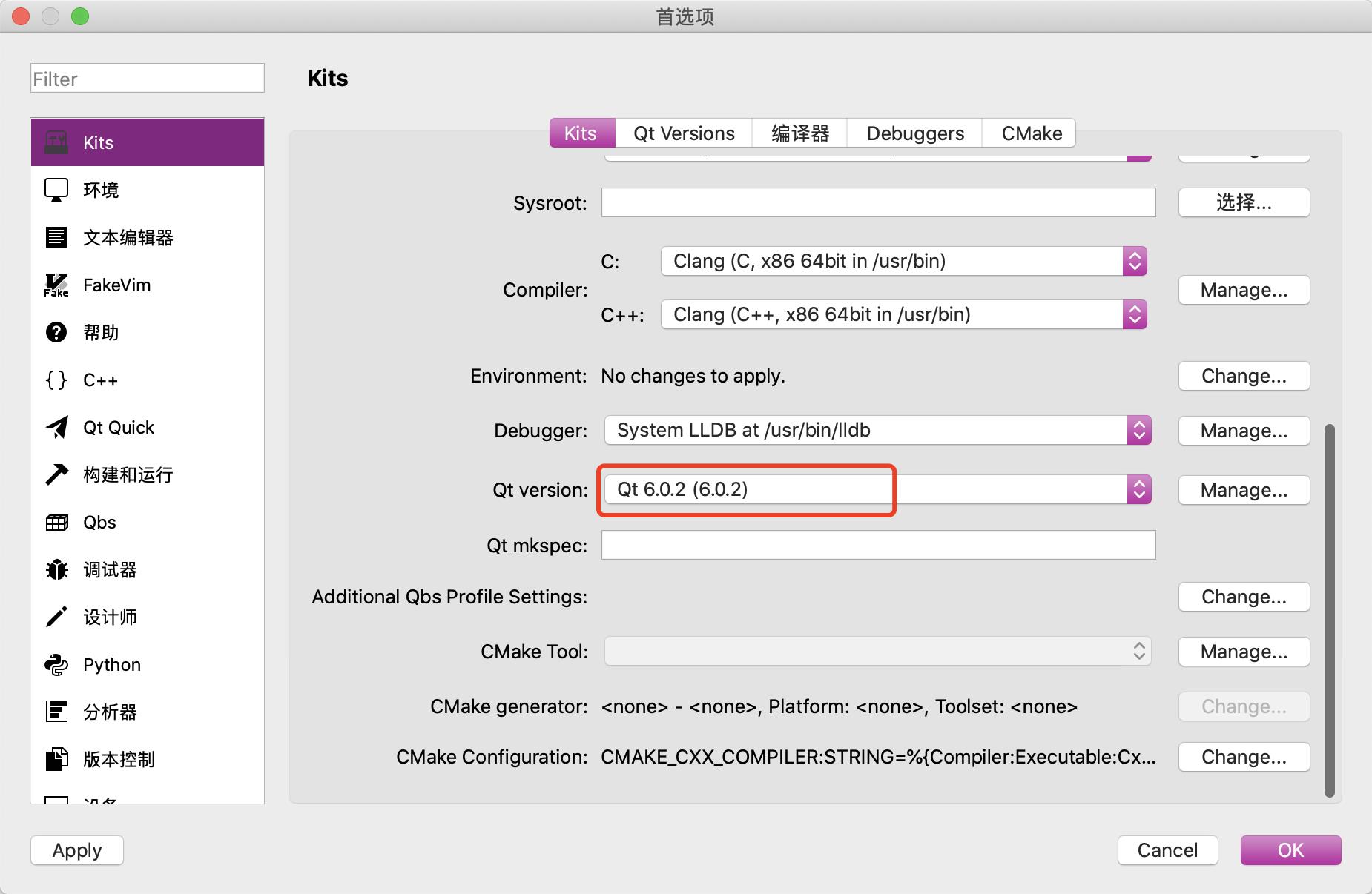1372x894 pixels.
Task: Click the Qbs grid icon
Action: 56,523
